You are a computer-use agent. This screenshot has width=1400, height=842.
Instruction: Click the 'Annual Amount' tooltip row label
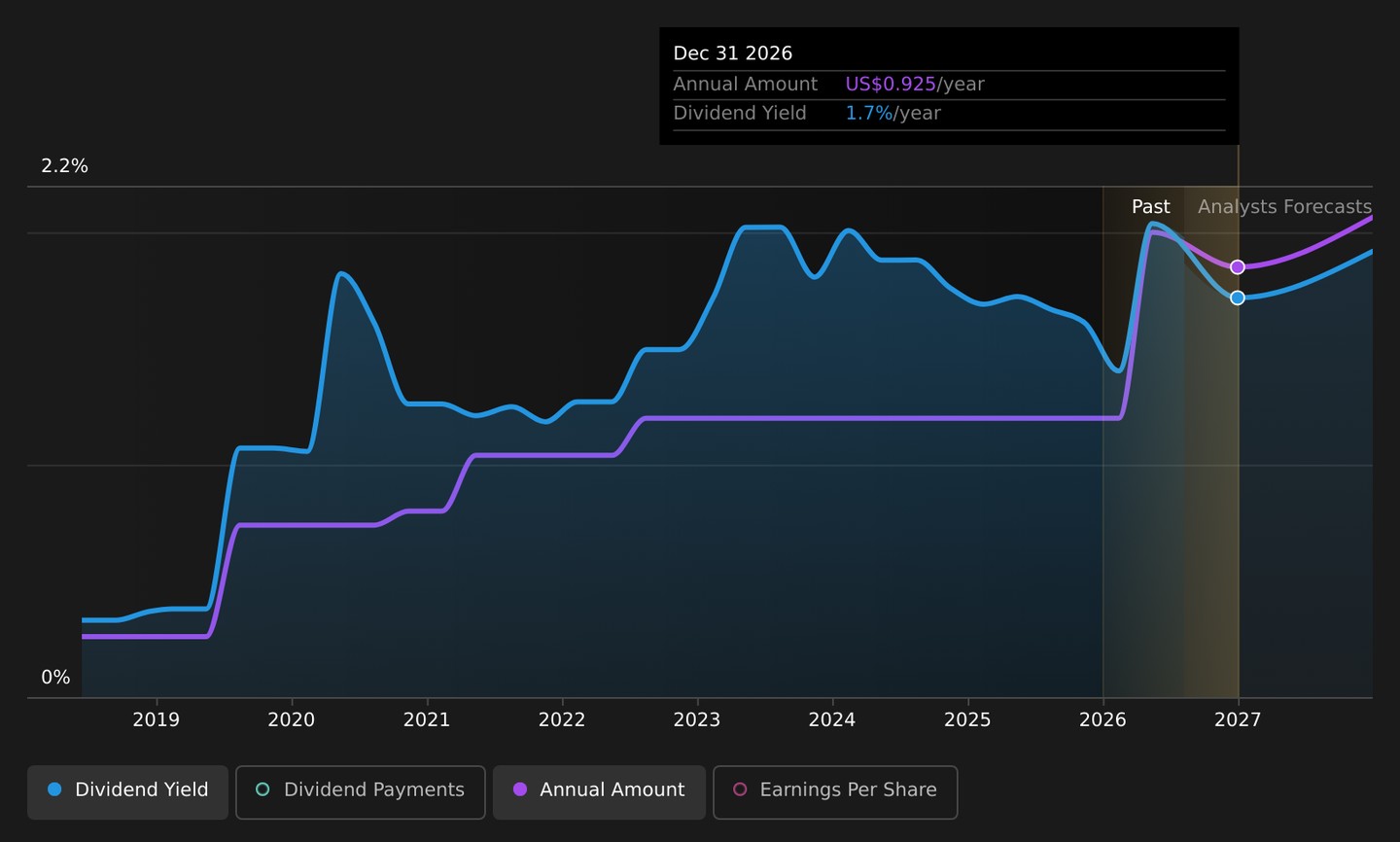(746, 85)
